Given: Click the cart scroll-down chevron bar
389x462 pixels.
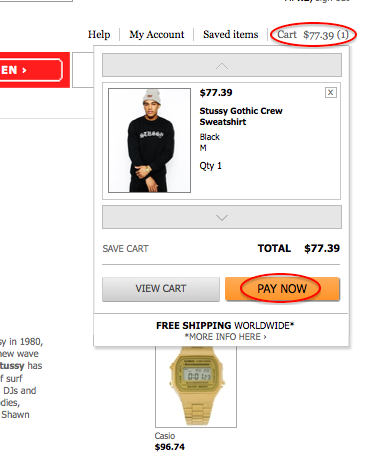Looking at the screenshot, I should coord(222,217).
